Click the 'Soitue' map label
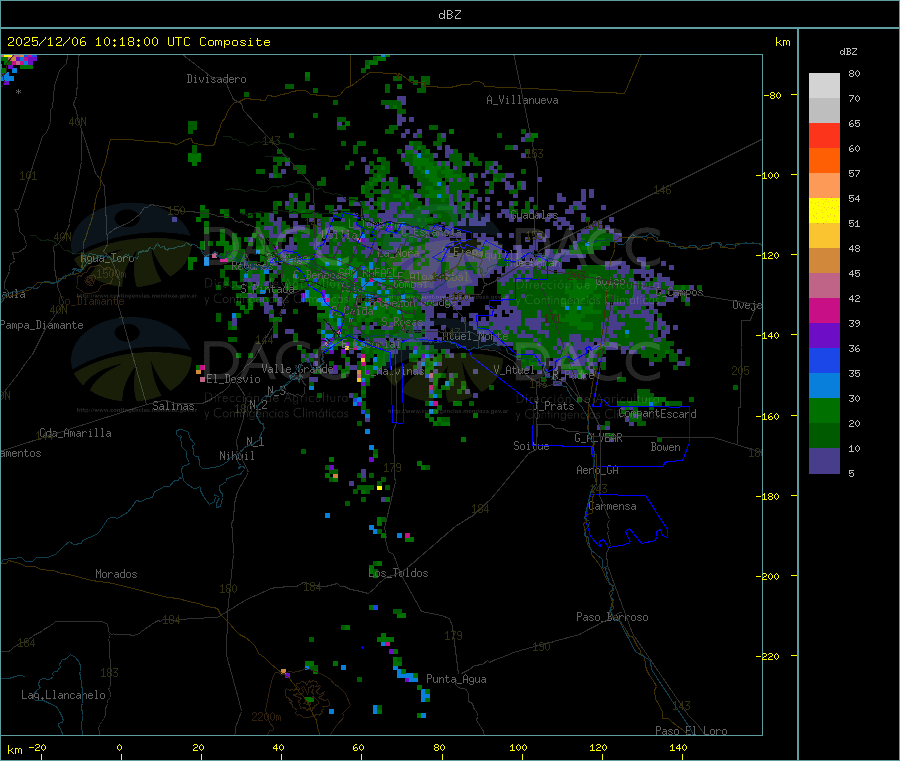Image resolution: width=900 pixels, height=761 pixels. (x=531, y=446)
